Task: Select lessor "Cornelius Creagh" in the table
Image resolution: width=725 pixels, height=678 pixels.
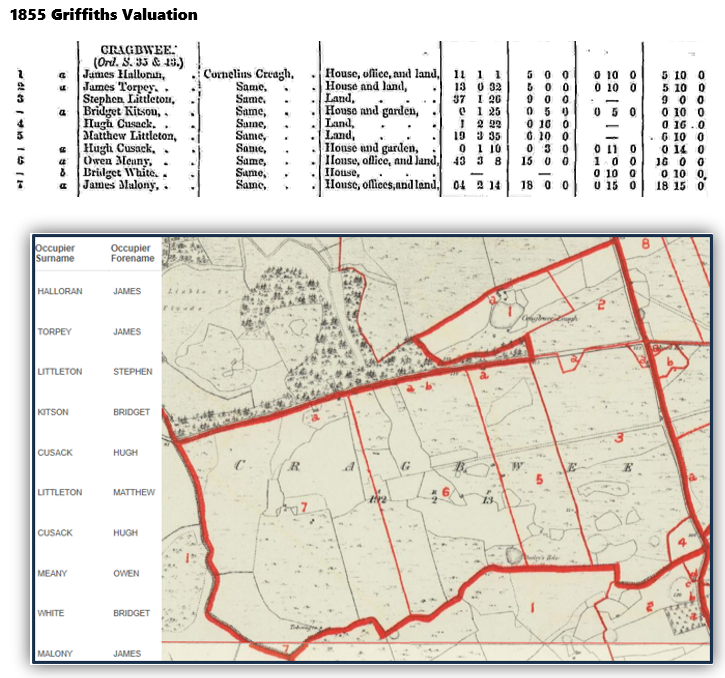Action: point(248,74)
